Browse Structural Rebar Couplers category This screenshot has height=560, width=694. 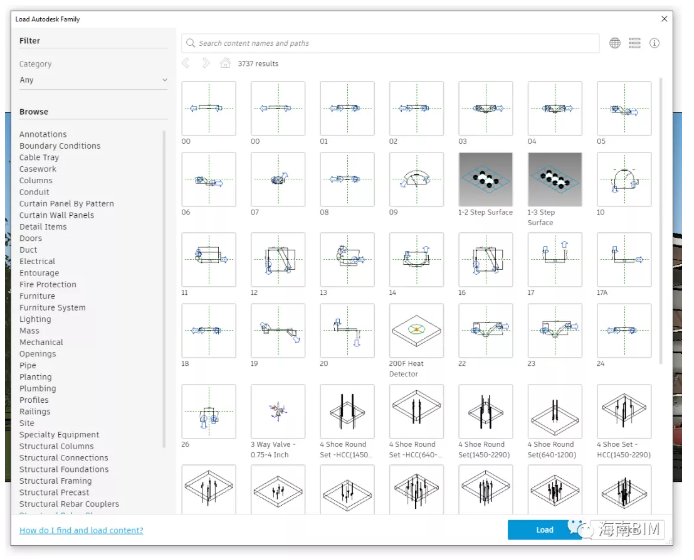69,504
